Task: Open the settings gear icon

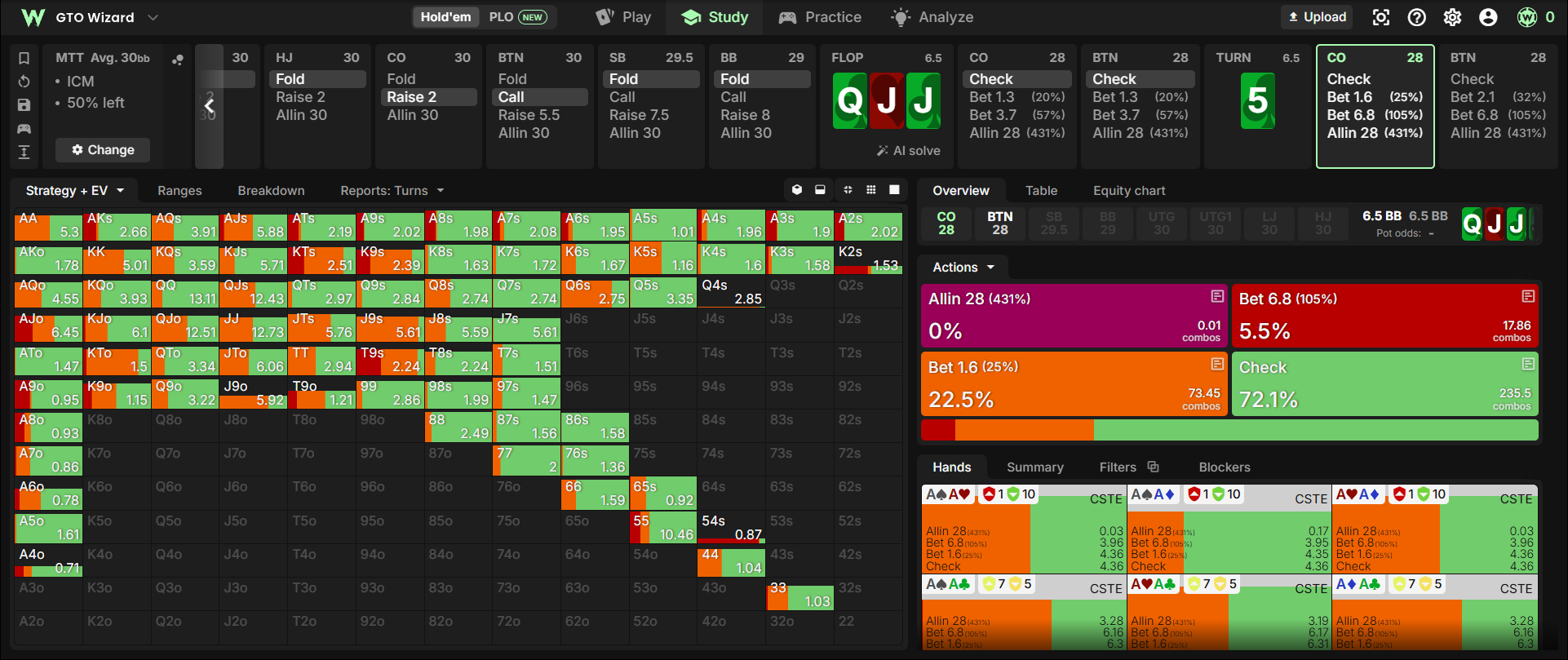Action: coord(1452,17)
